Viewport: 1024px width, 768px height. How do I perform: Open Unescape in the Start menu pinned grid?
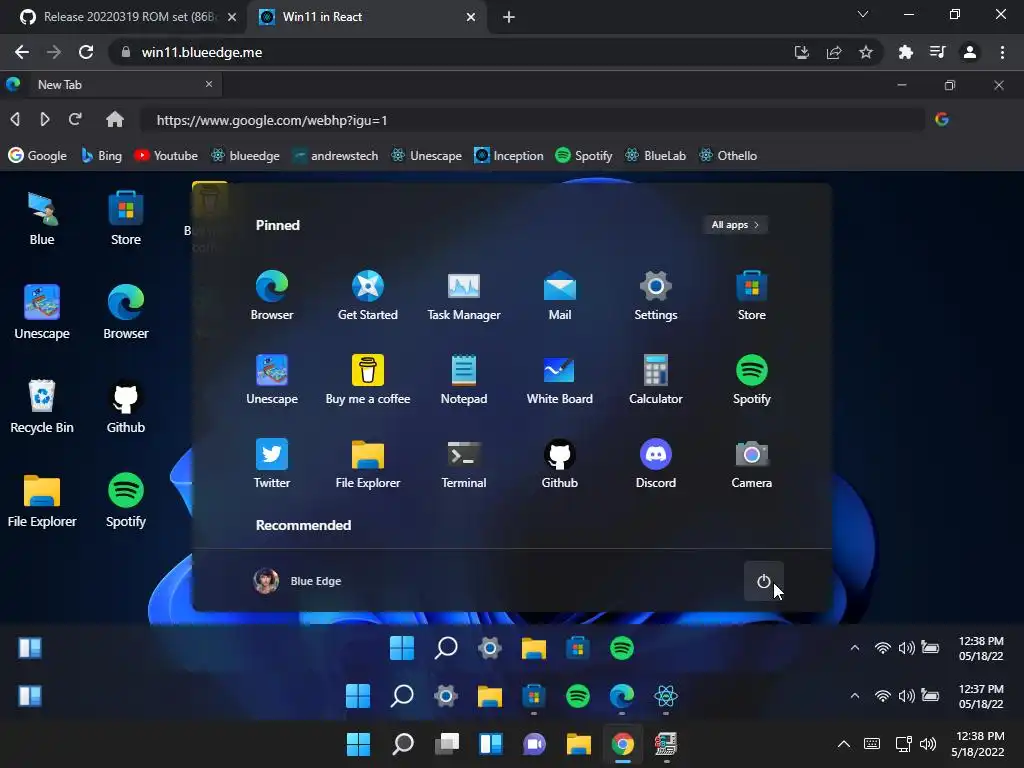coord(272,379)
